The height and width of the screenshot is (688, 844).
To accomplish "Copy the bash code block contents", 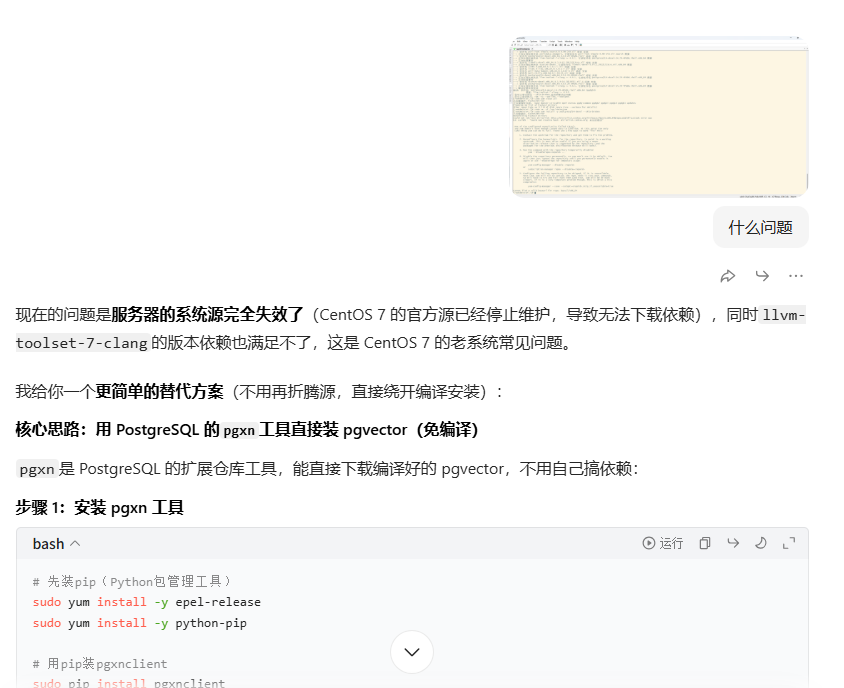I will tap(705, 543).
